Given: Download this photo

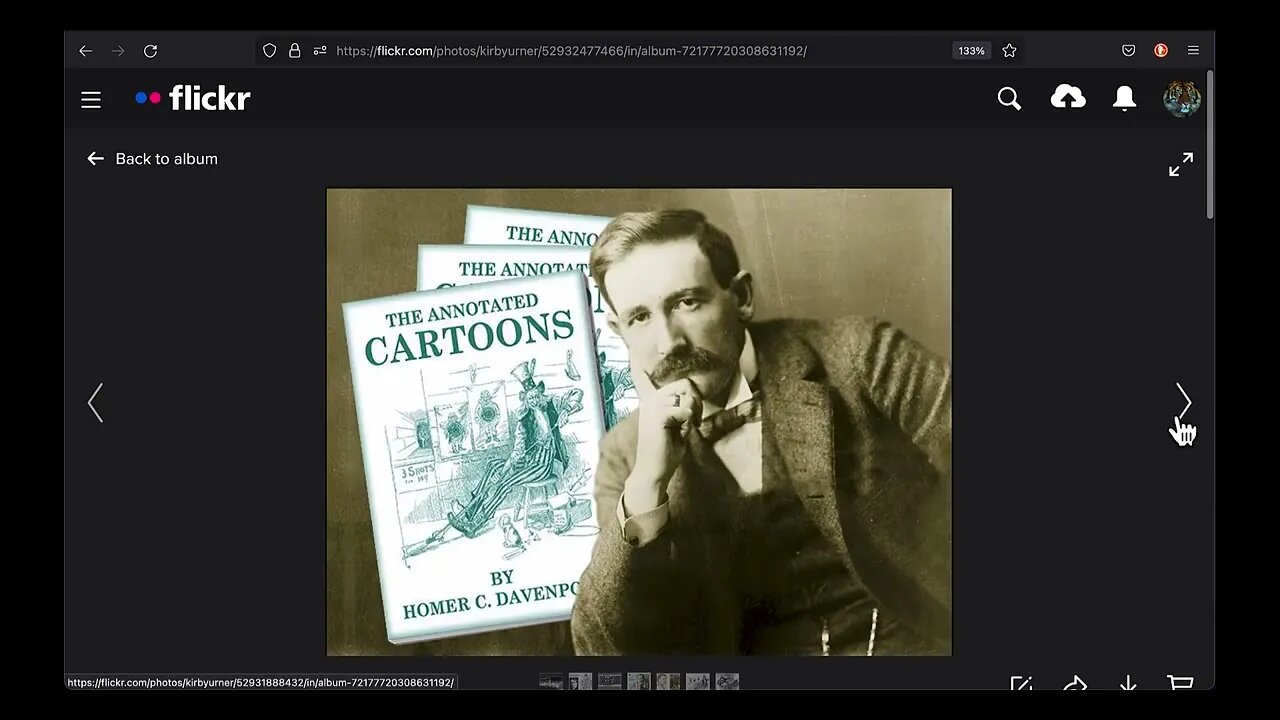Looking at the screenshot, I should [x=1128, y=684].
